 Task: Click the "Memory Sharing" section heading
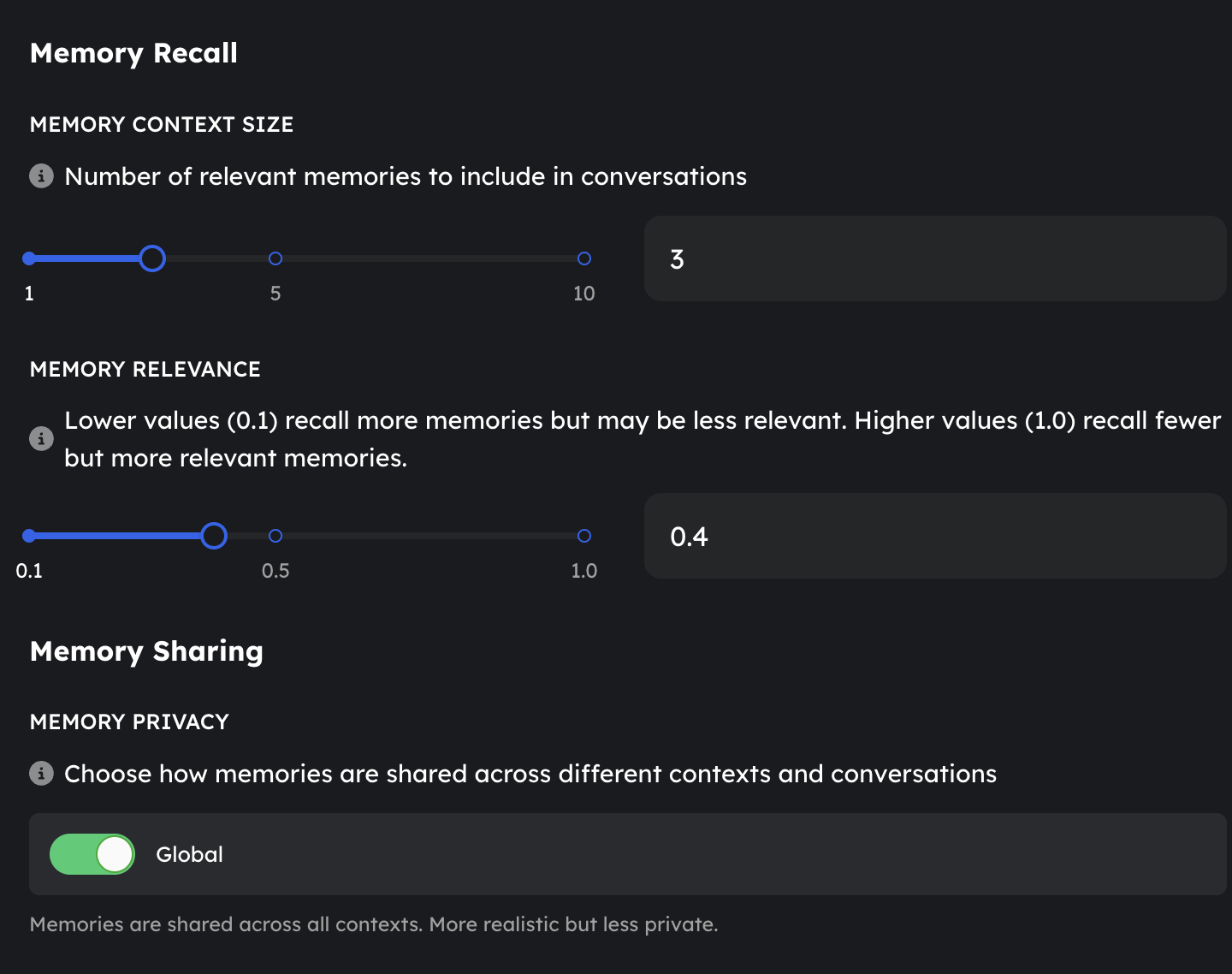(146, 651)
